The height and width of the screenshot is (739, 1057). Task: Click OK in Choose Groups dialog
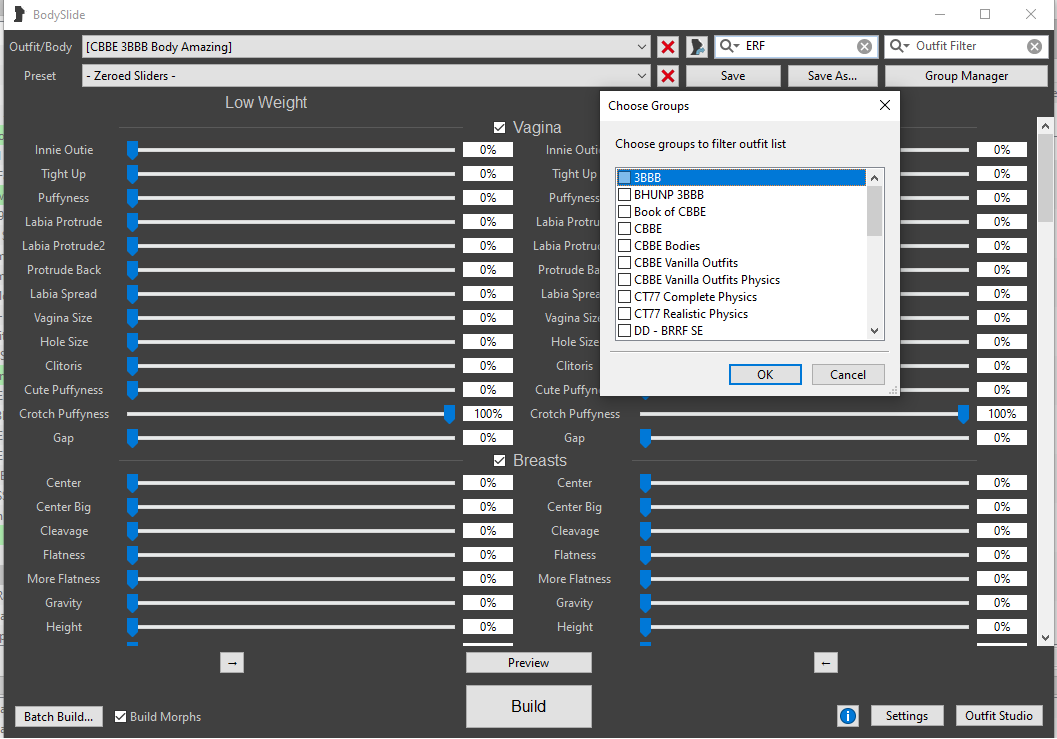point(765,374)
